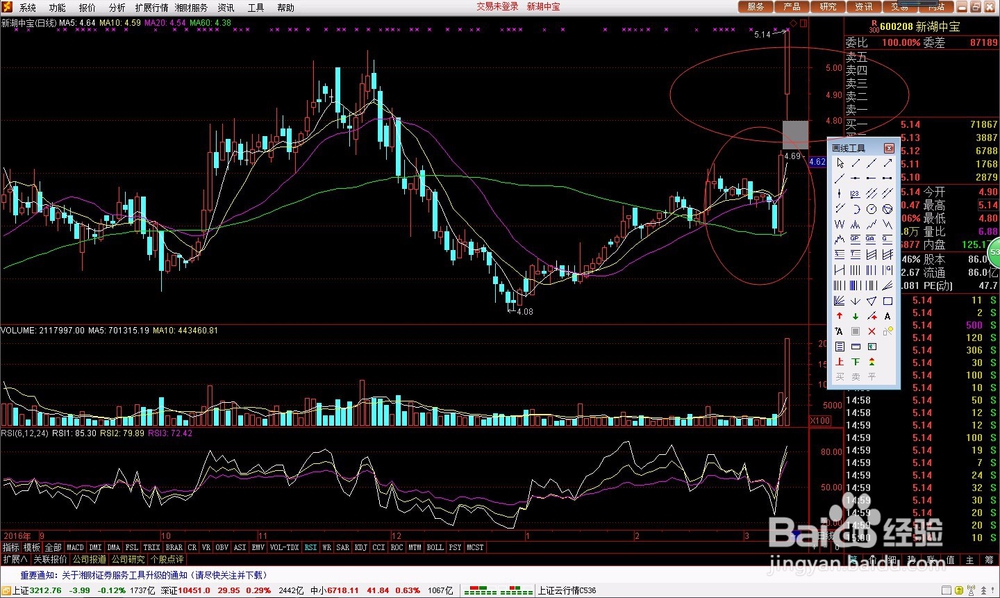Click the status bar icon left of 上证
Image resolution: width=1000 pixels, height=598 pixels.
pyautogui.click(x=6, y=590)
